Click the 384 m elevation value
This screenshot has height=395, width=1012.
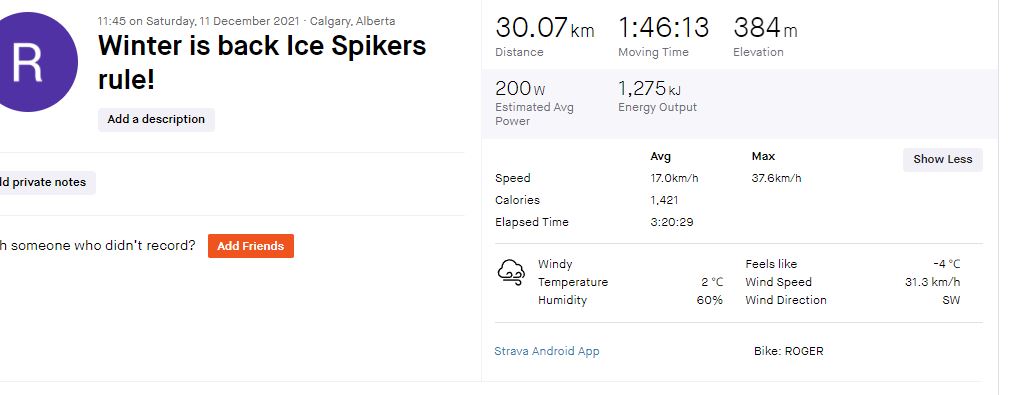tap(765, 28)
